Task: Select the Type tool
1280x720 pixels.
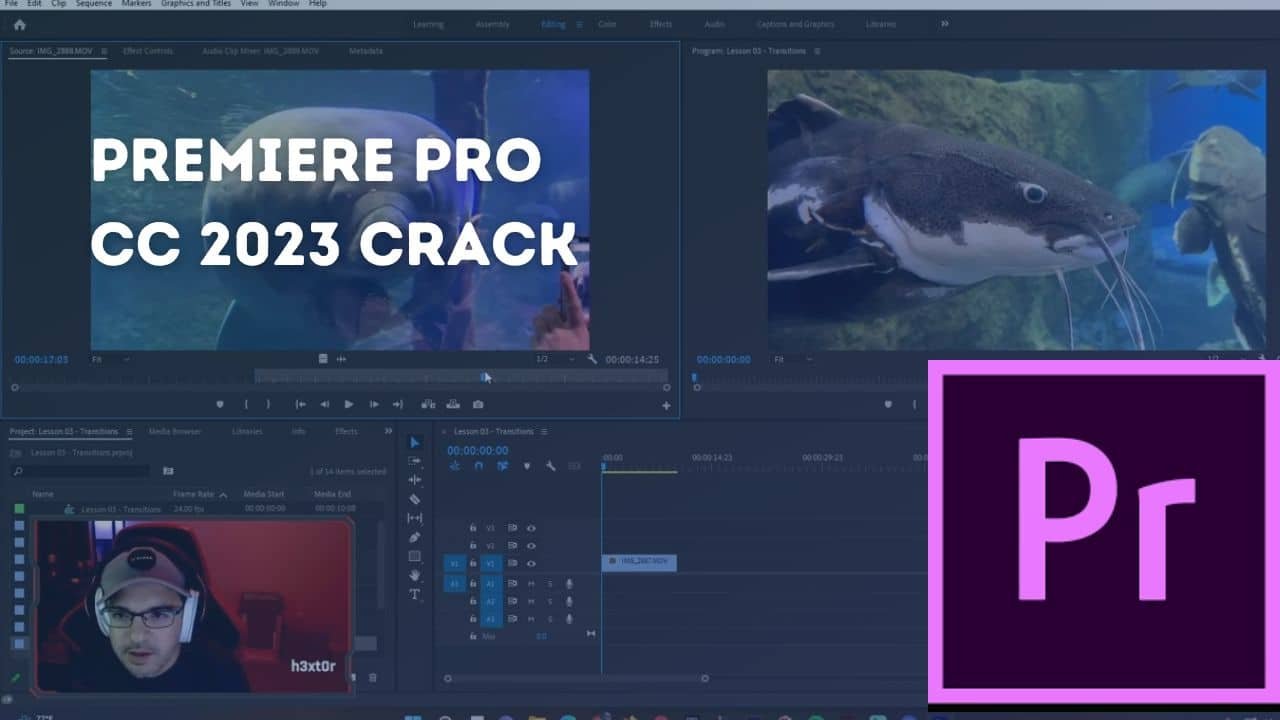Action: (x=415, y=594)
